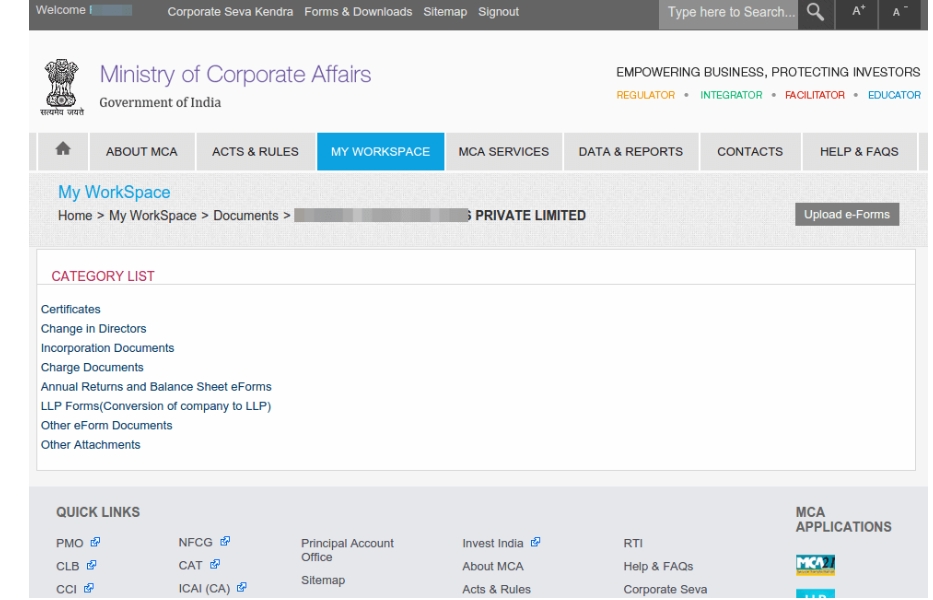Image resolution: width=933 pixels, height=600 pixels.
Task: Open the CAT quick link
Action: click(190, 565)
